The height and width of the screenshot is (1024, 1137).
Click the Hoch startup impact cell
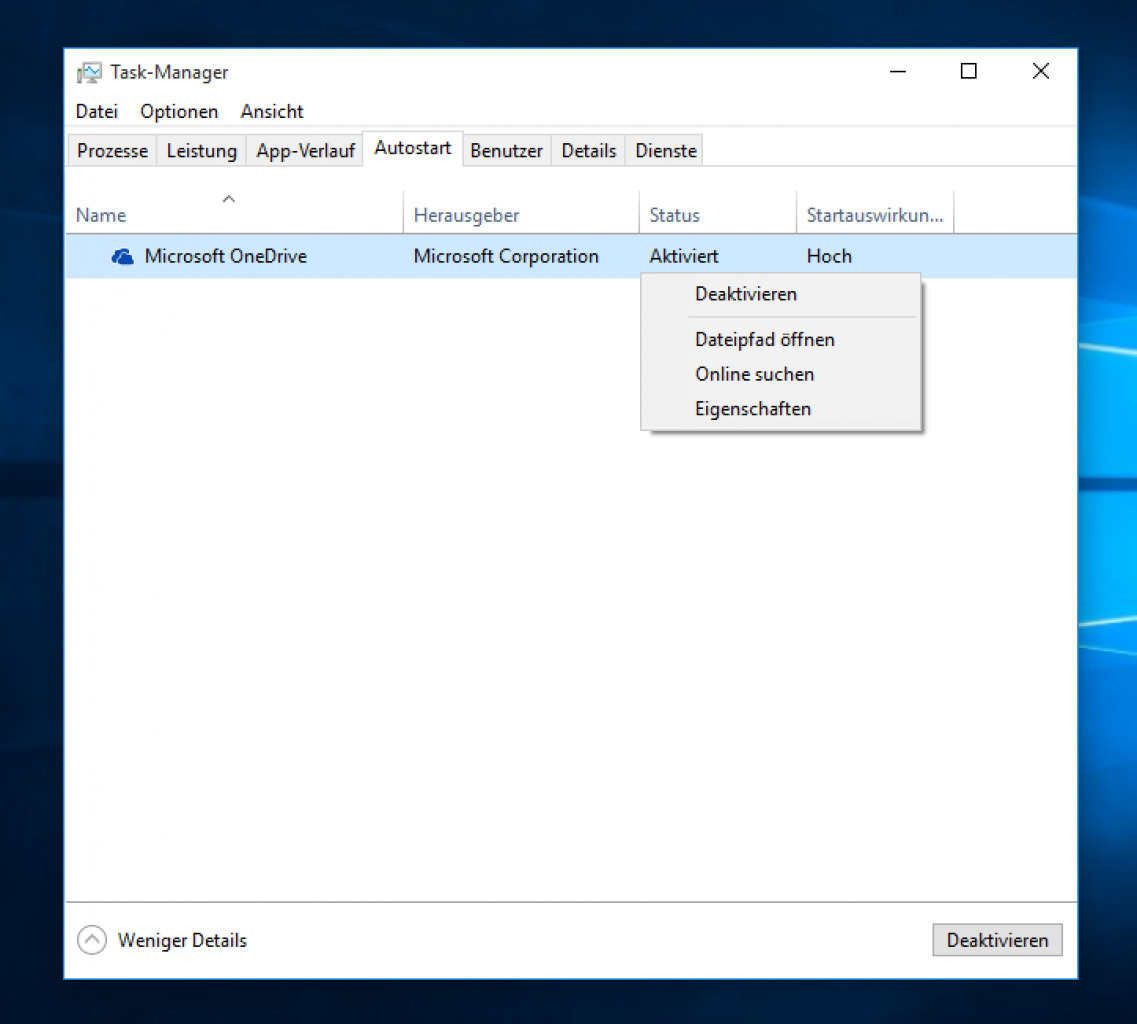coord(829,256)
